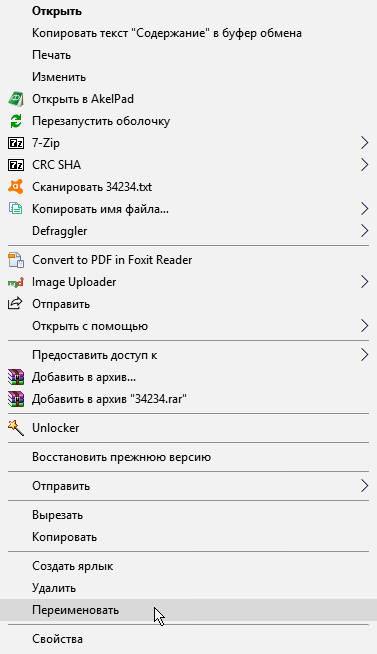Click the green restart shell icon
This screenshot has height=654, width=377.
(16, 121)
